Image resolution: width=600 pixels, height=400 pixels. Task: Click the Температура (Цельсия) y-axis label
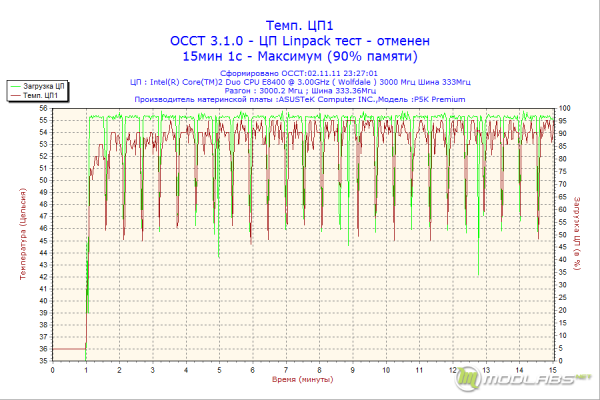coord(23,234)
